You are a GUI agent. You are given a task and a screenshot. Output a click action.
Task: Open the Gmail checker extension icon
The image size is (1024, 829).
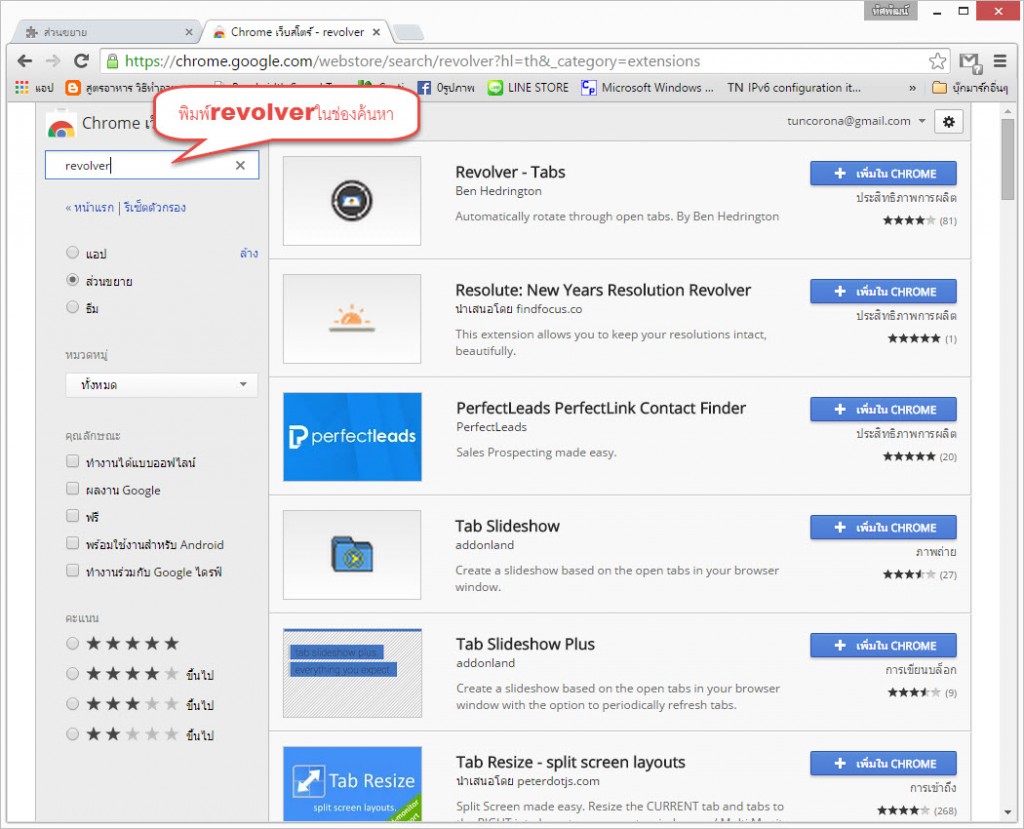(x=969, y=61)
